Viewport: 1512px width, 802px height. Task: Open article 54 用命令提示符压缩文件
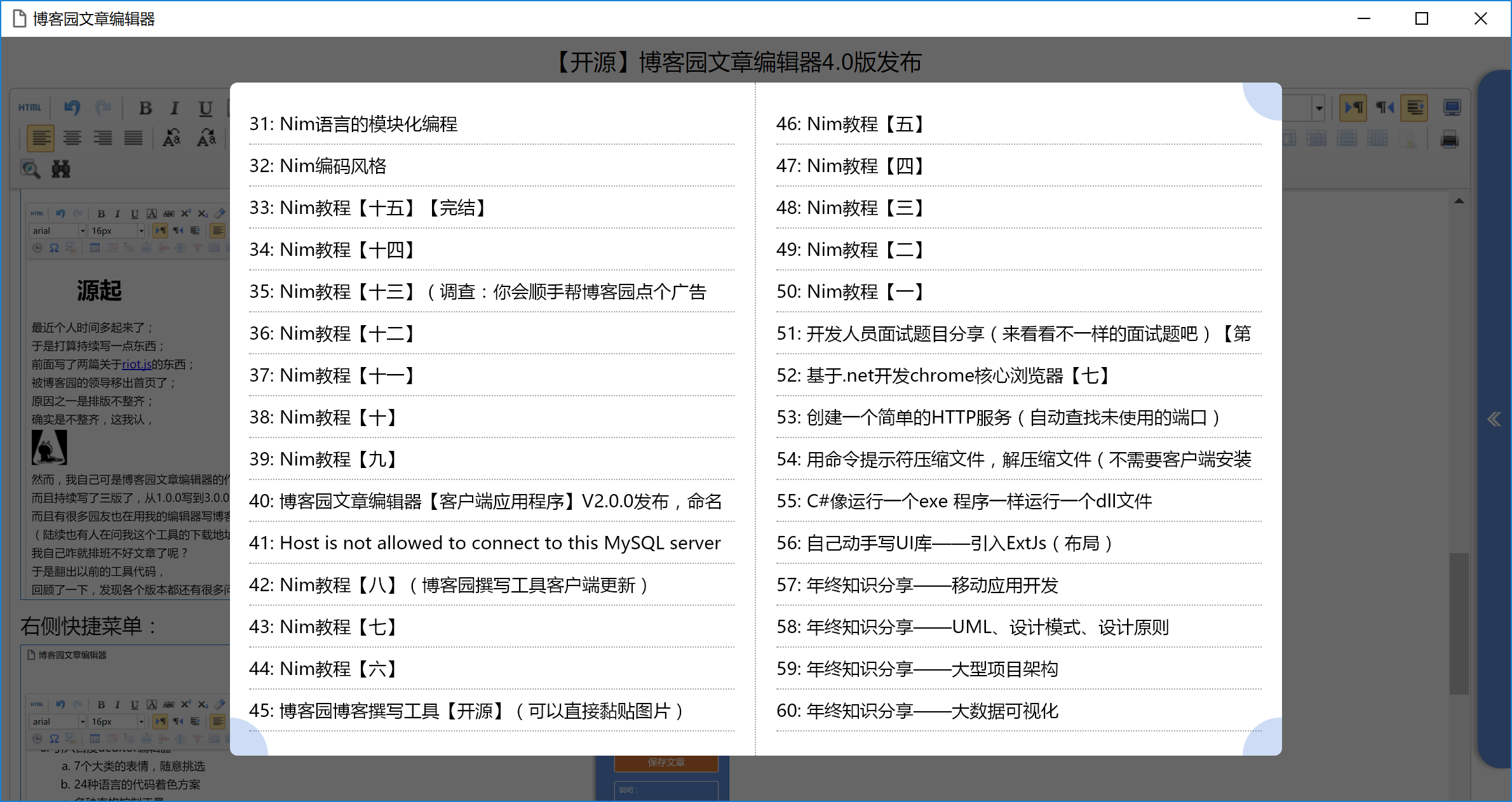pos(1019,459)
